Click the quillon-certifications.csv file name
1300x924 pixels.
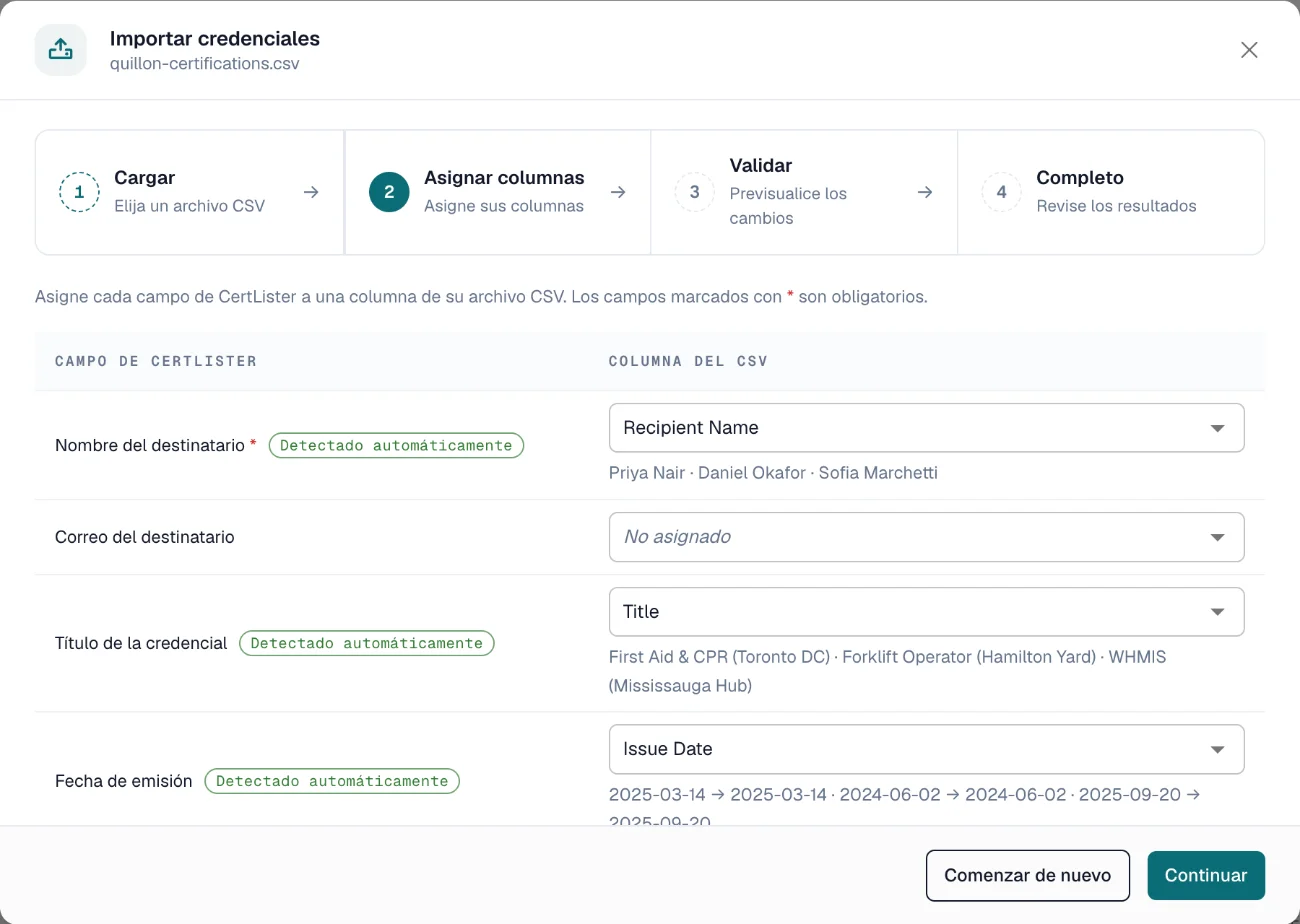(x=205, y=63)
